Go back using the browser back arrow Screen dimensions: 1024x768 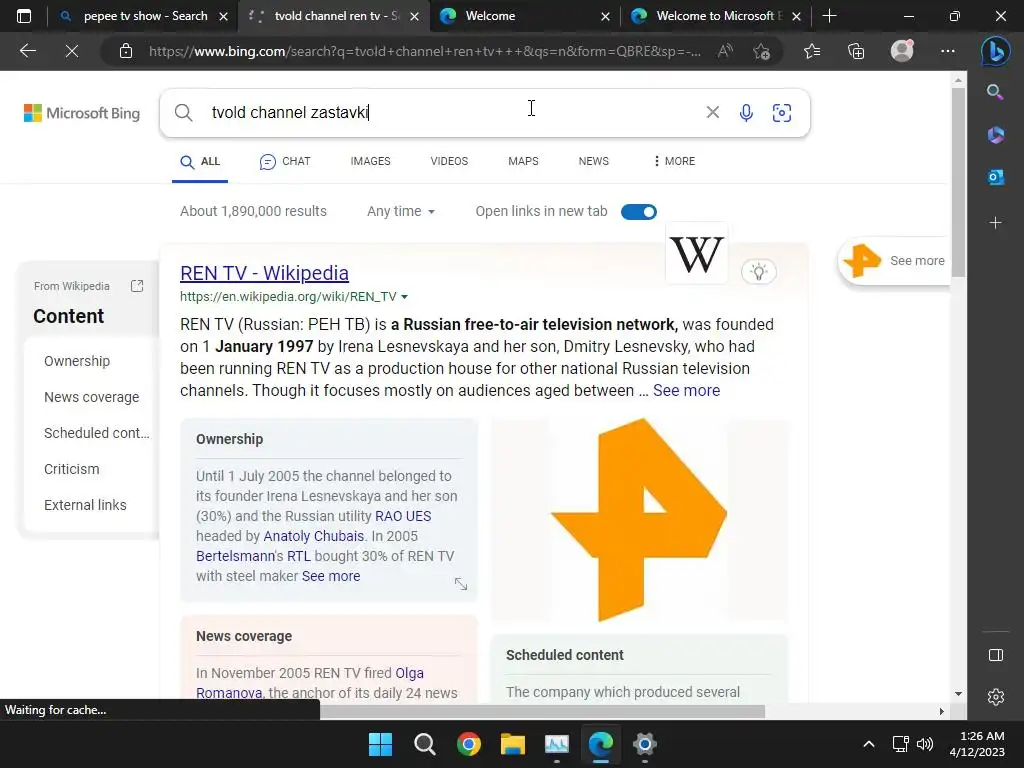[27, 51]
